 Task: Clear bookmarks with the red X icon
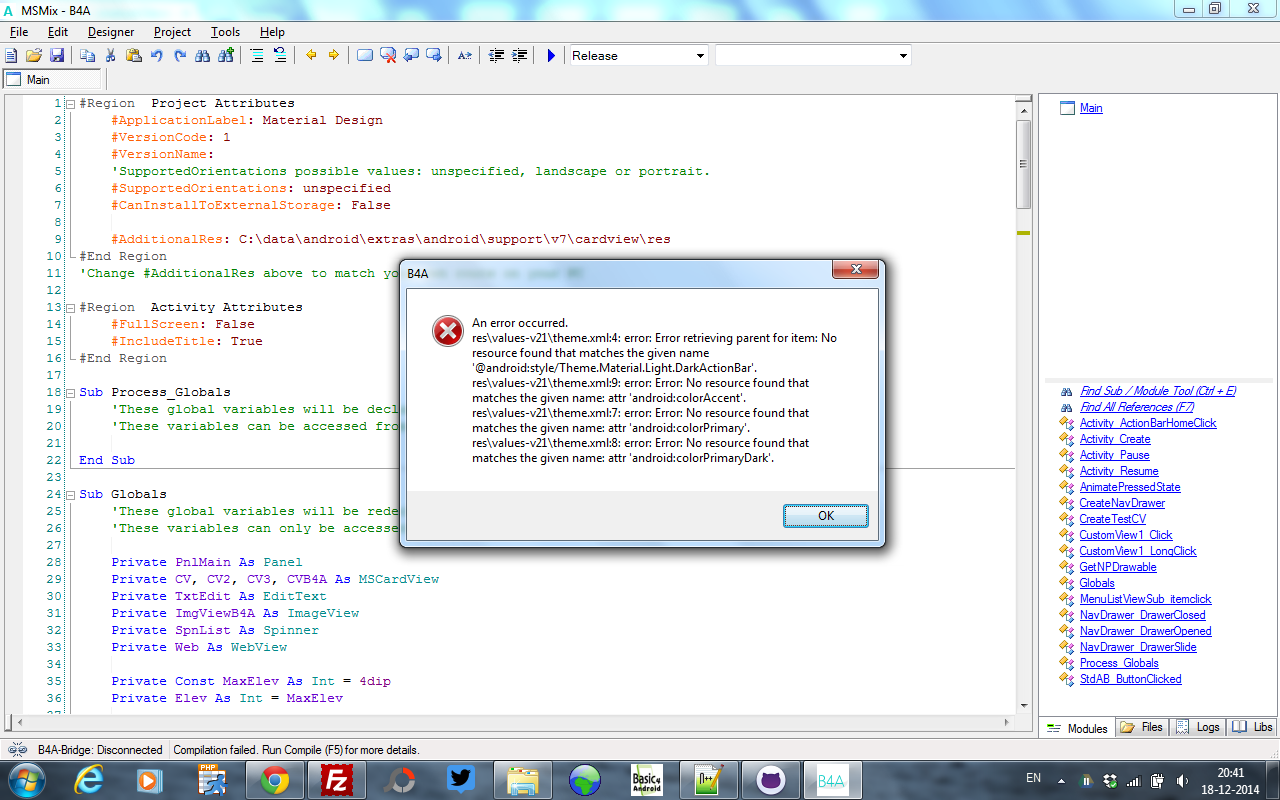[388, 56]
